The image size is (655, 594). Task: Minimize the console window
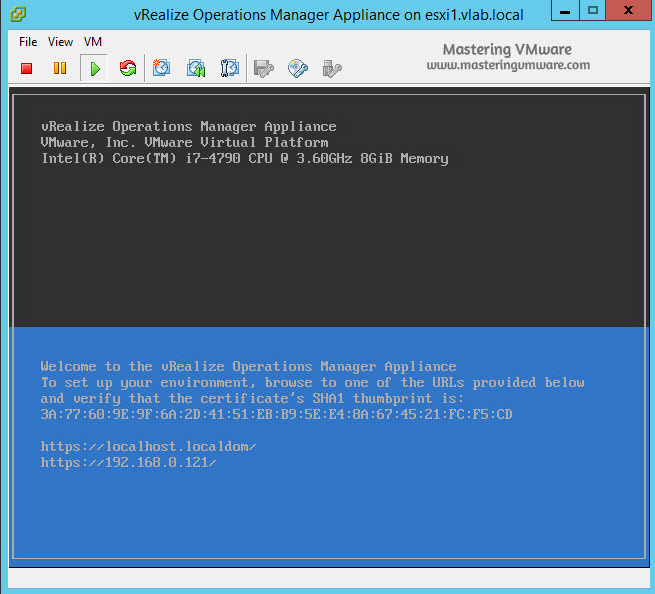click(x=565, y=10)
